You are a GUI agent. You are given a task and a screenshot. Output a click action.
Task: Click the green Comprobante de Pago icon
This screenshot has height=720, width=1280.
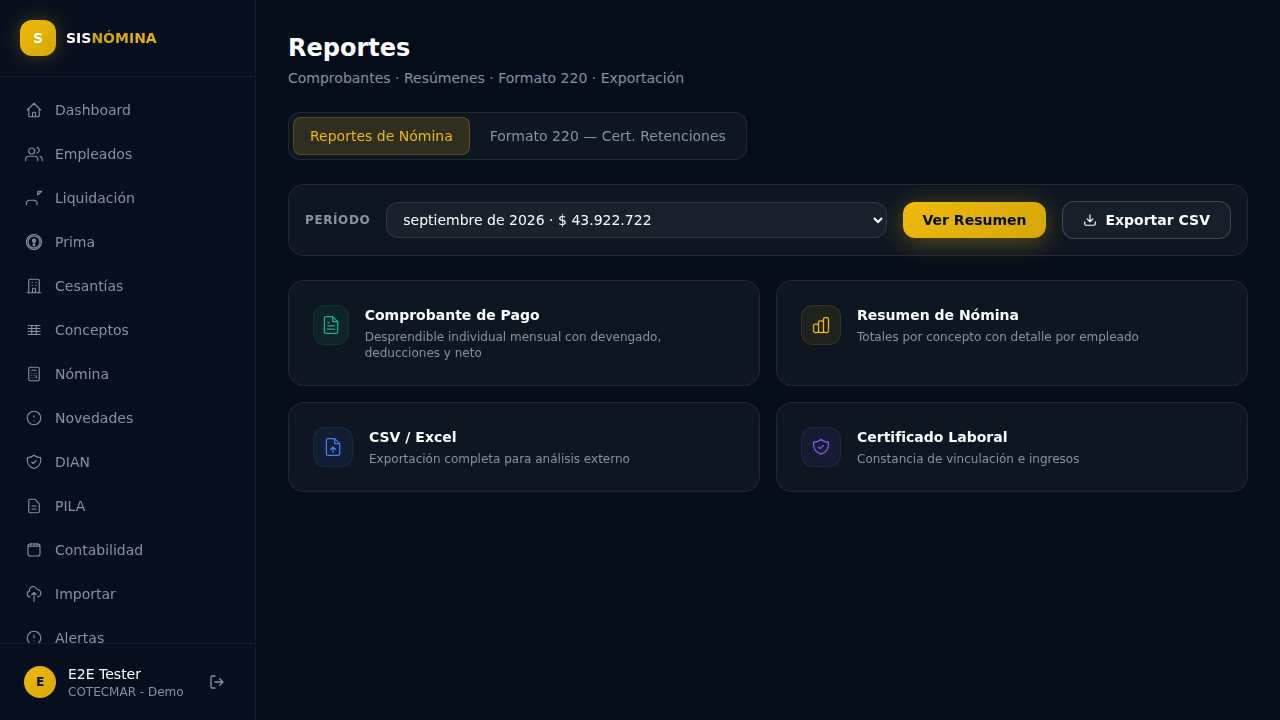tap(331, 325)
